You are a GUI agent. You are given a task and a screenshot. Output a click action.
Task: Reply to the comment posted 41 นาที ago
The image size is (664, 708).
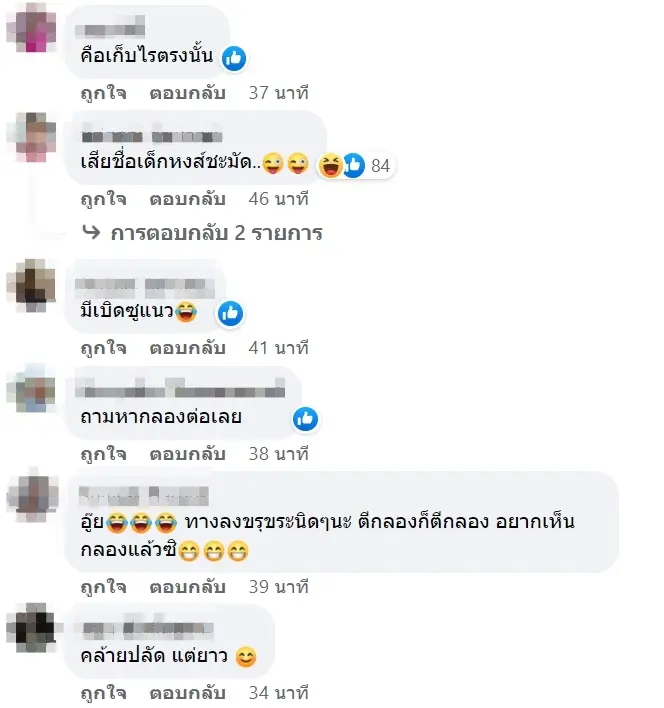[x=187, y=348]
